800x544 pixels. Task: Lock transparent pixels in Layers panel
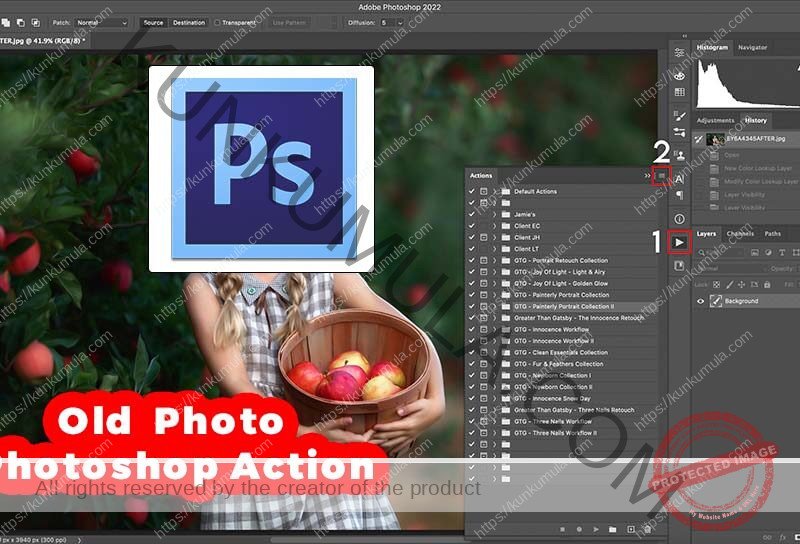pyautogui.click(x=716, y=285)
